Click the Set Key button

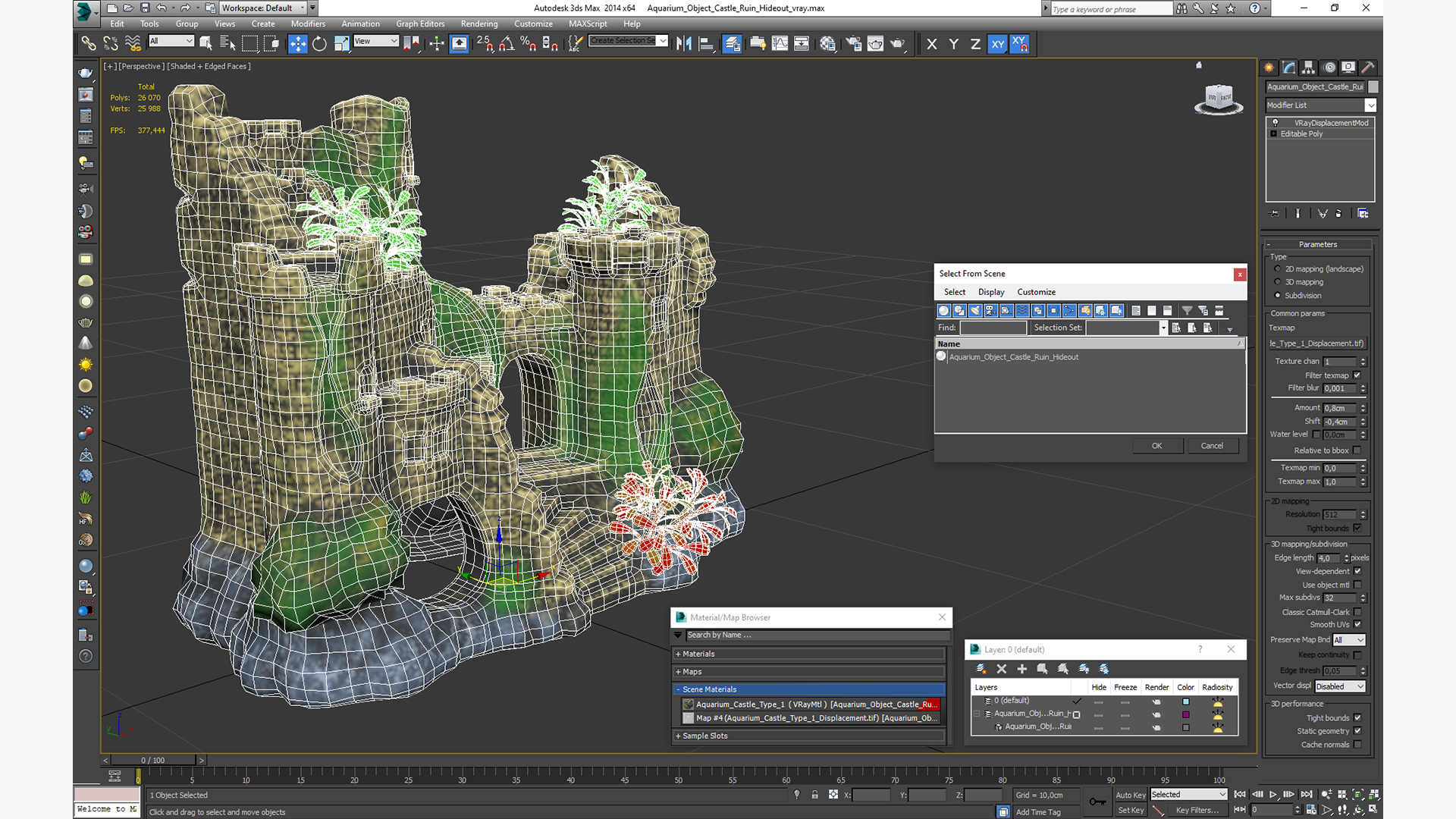1131,810
